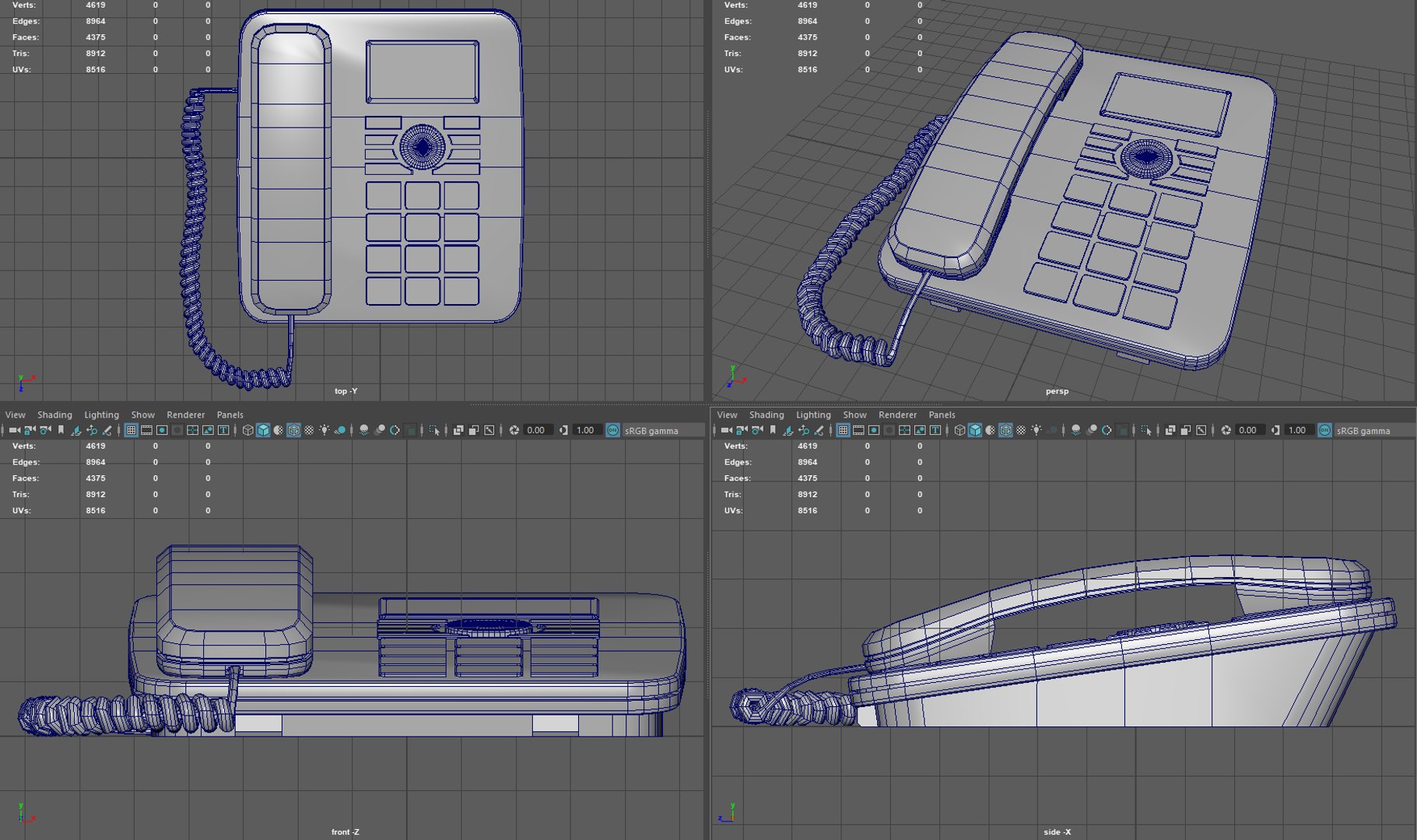1417x840 pixels.
Task: Toggle Wireframe on Shaded in side -X panel
Action: click(x=1005, y=430)
